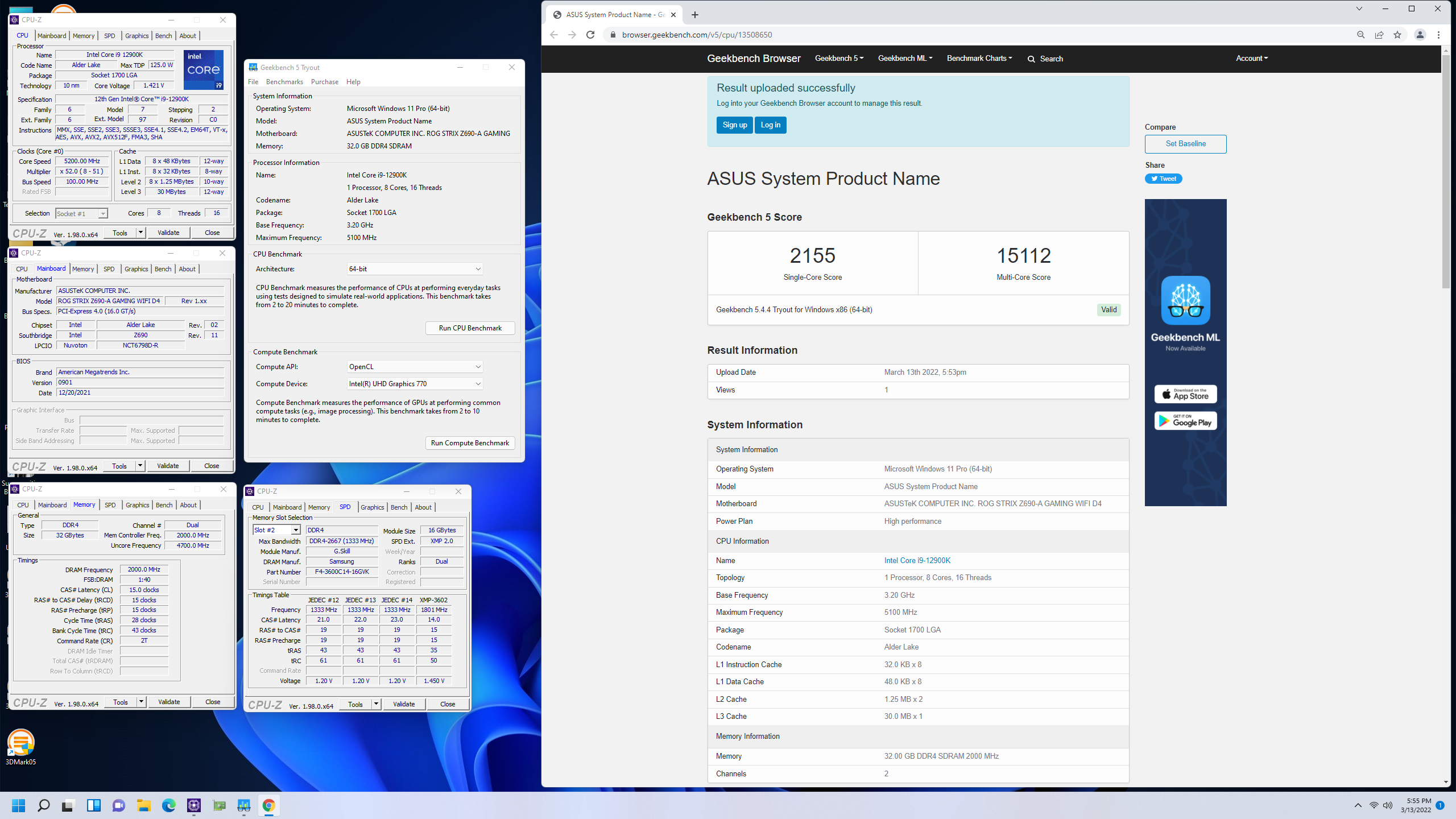Switch to Bench tab in top CPU-Z window
1456x819 pixels.
coord(163,36)
